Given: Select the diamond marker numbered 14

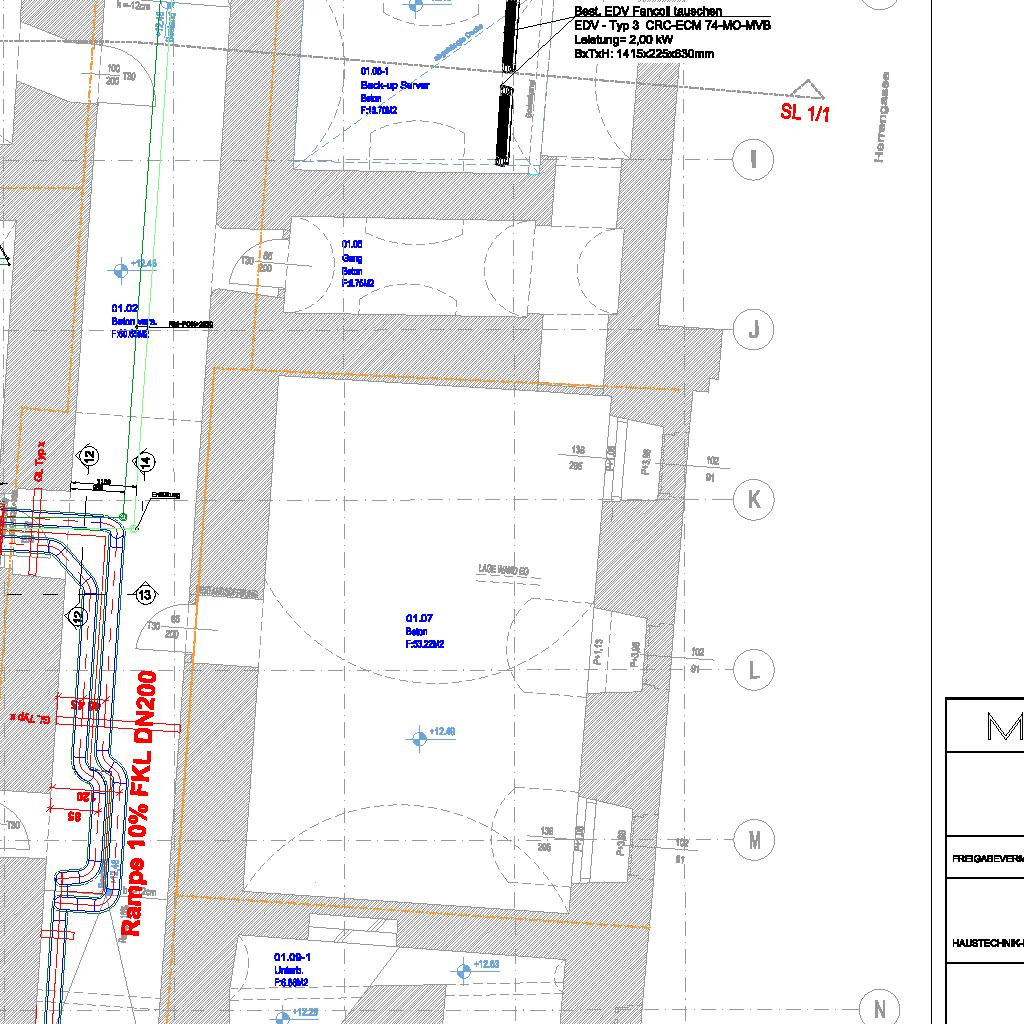Looking at the screenshot, I should click(x=145, y=461).
